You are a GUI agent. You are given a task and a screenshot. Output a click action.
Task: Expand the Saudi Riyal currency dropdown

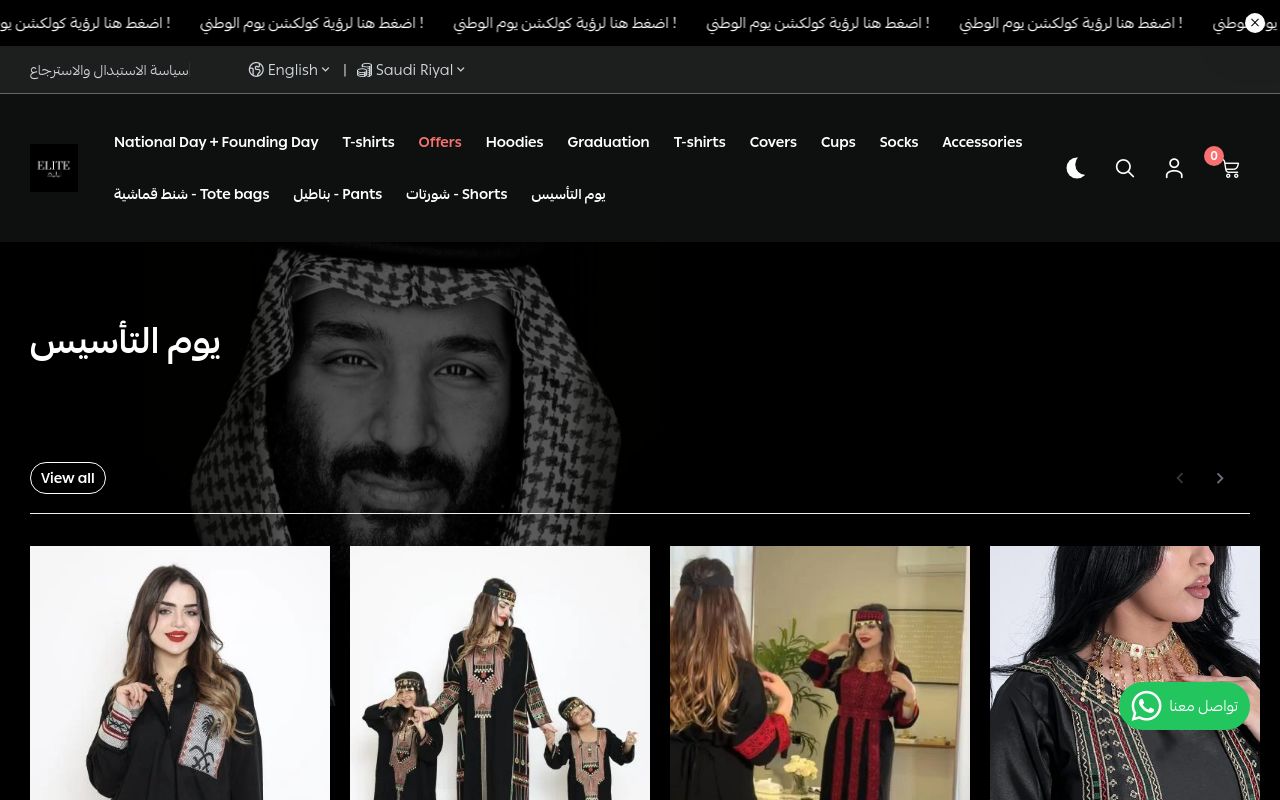click(411, 70)
